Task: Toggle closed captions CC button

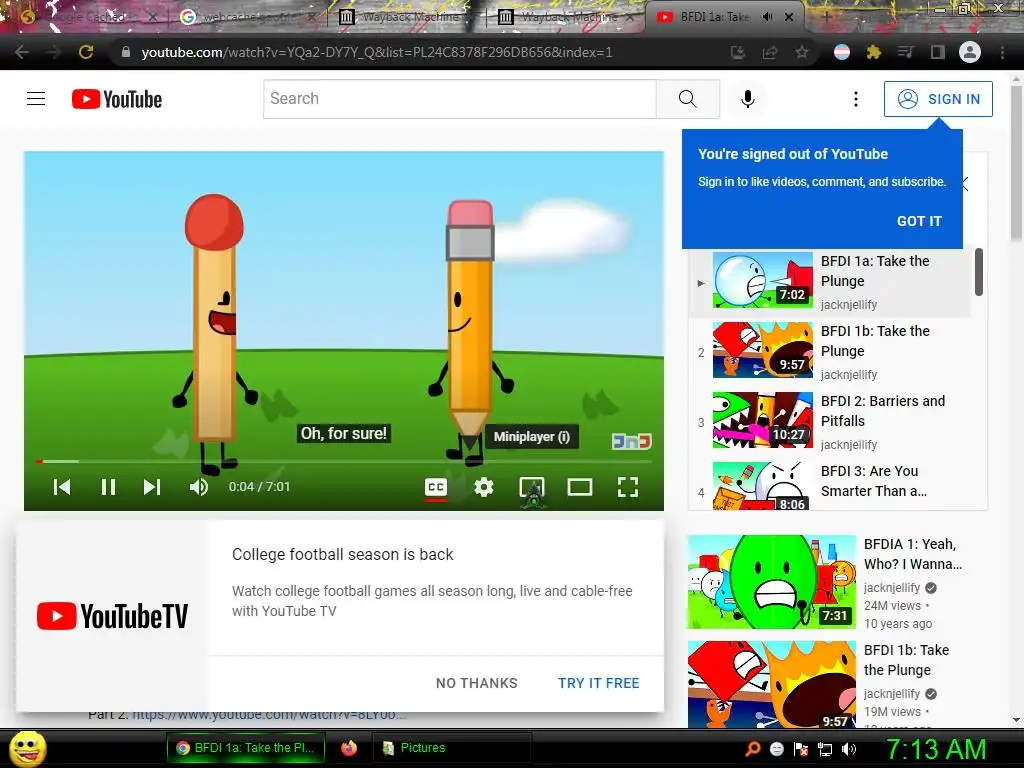Action: pos(436,487)
